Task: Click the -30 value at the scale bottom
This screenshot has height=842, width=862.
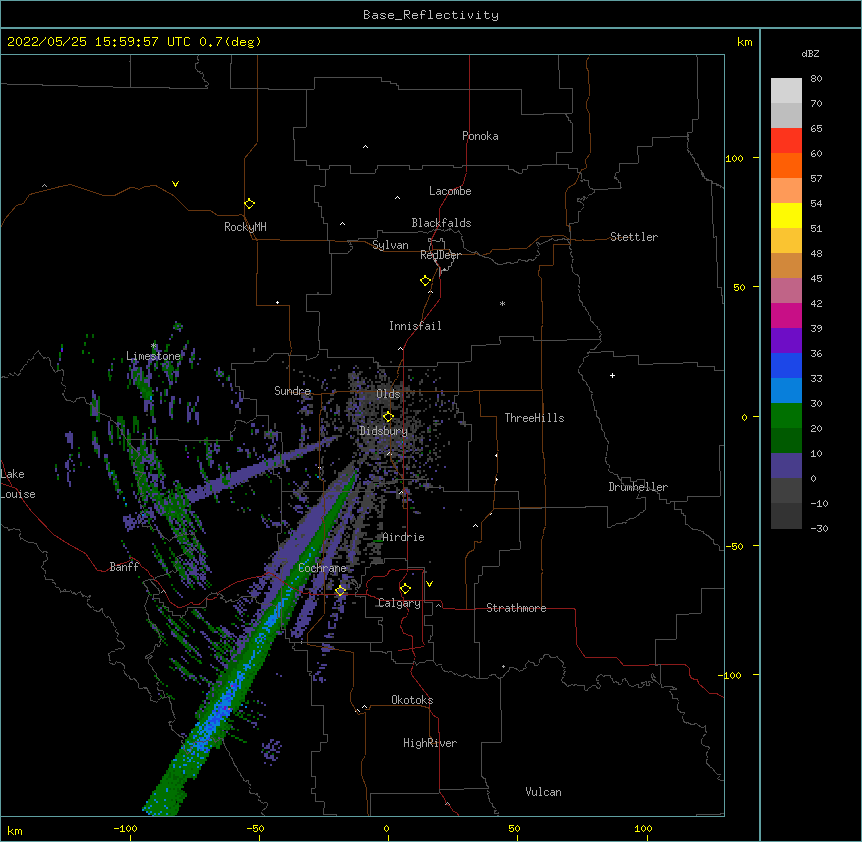Action: coord(819,529)
